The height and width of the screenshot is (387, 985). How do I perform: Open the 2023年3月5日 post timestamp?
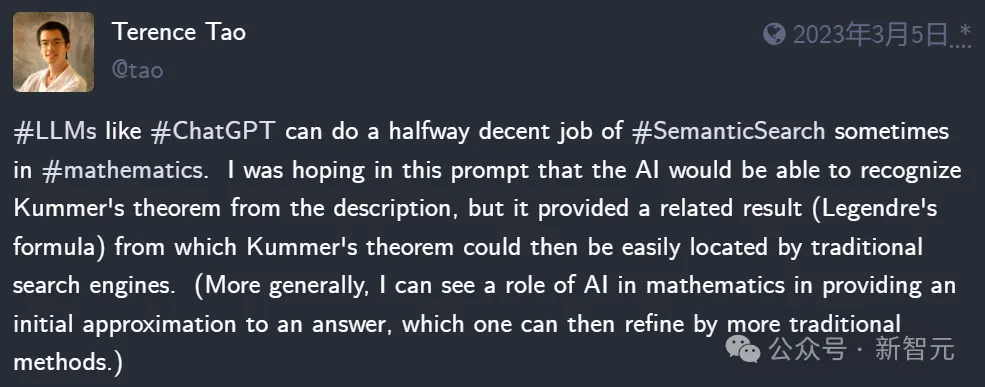point(869,35)
